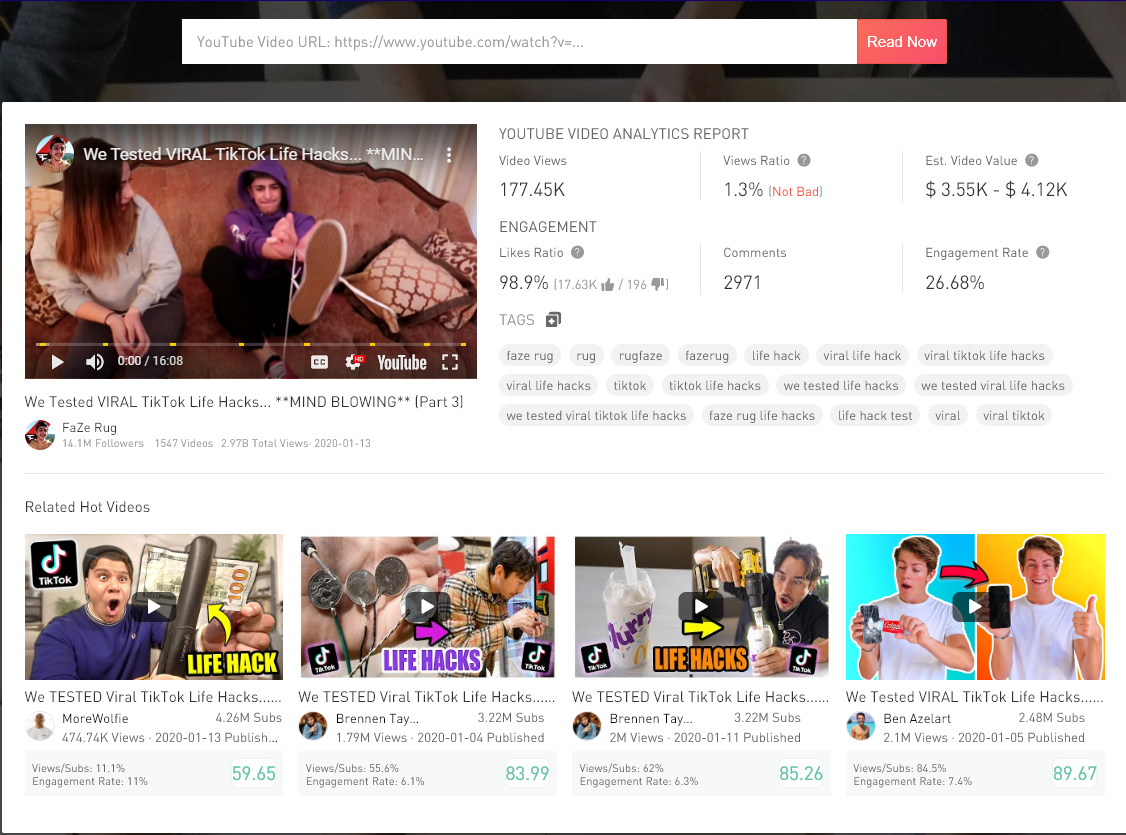Toggle closed captions CC button
This screenshot has height=835, width=1126.
pyautogui.click(x=320, y=363)
